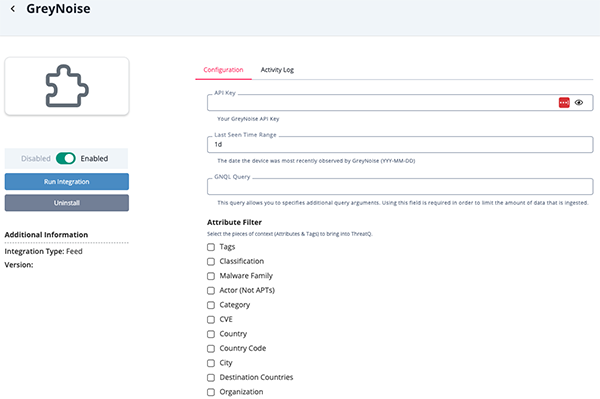The height and width of the screenshot is (399, 600).
Task: Click the Enabled label next to the switch
Action: pyautogui.click(x=94, y=158)
